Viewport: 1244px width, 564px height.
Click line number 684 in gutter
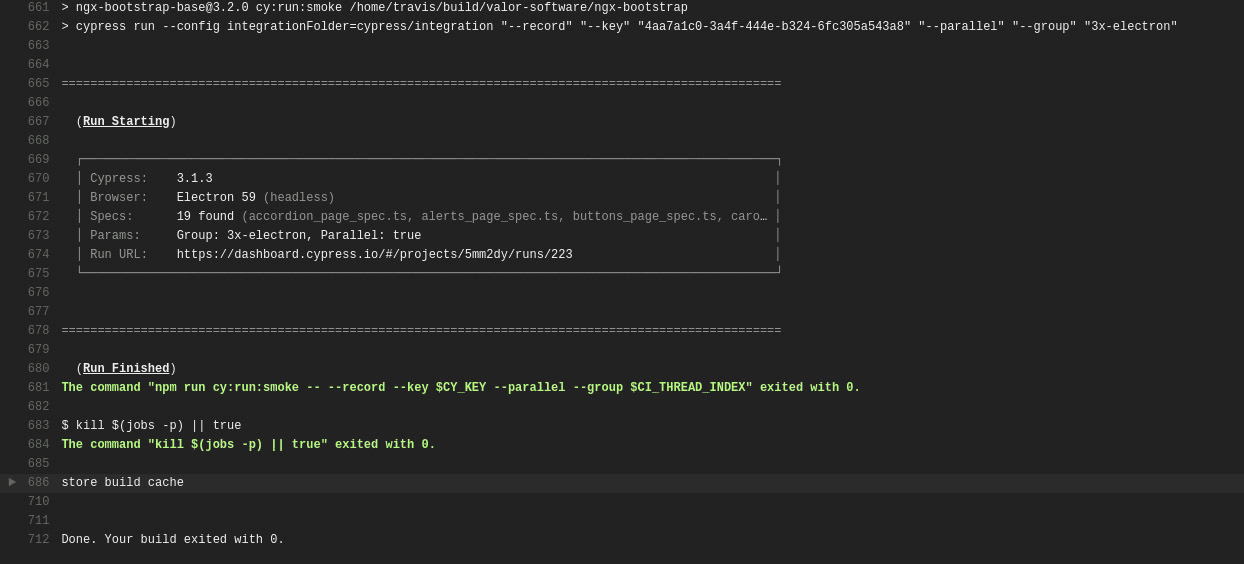pos(38,445)
